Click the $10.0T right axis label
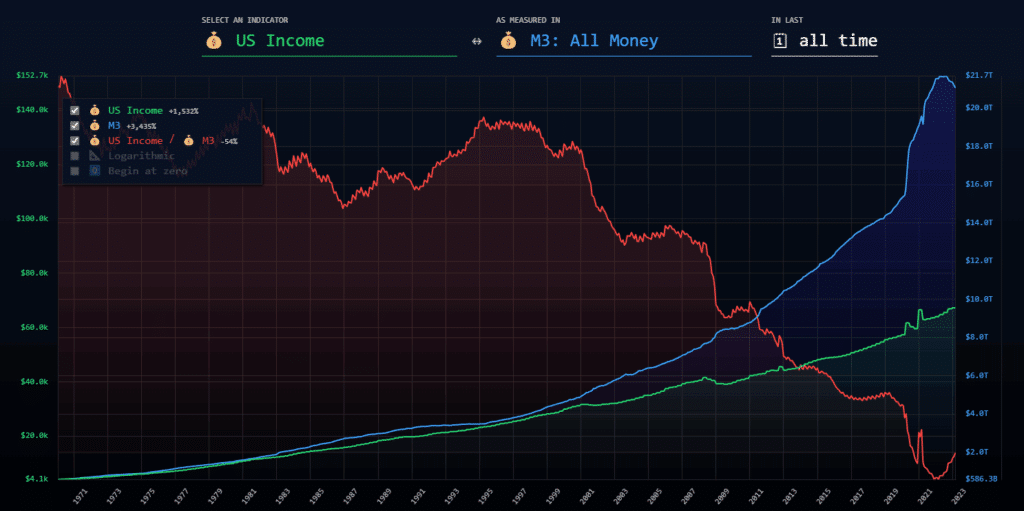 click(978, 299)
